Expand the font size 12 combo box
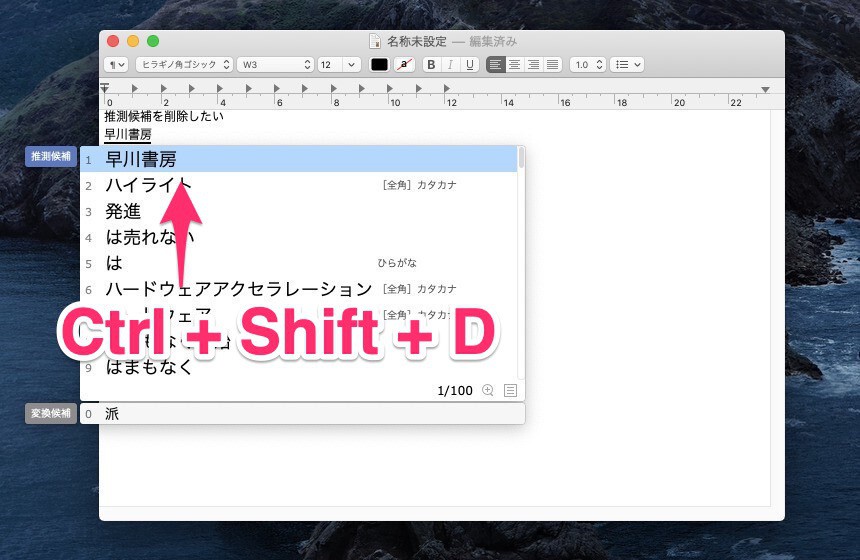This screenshot has width=860, height=560. (x=351, y=64)
